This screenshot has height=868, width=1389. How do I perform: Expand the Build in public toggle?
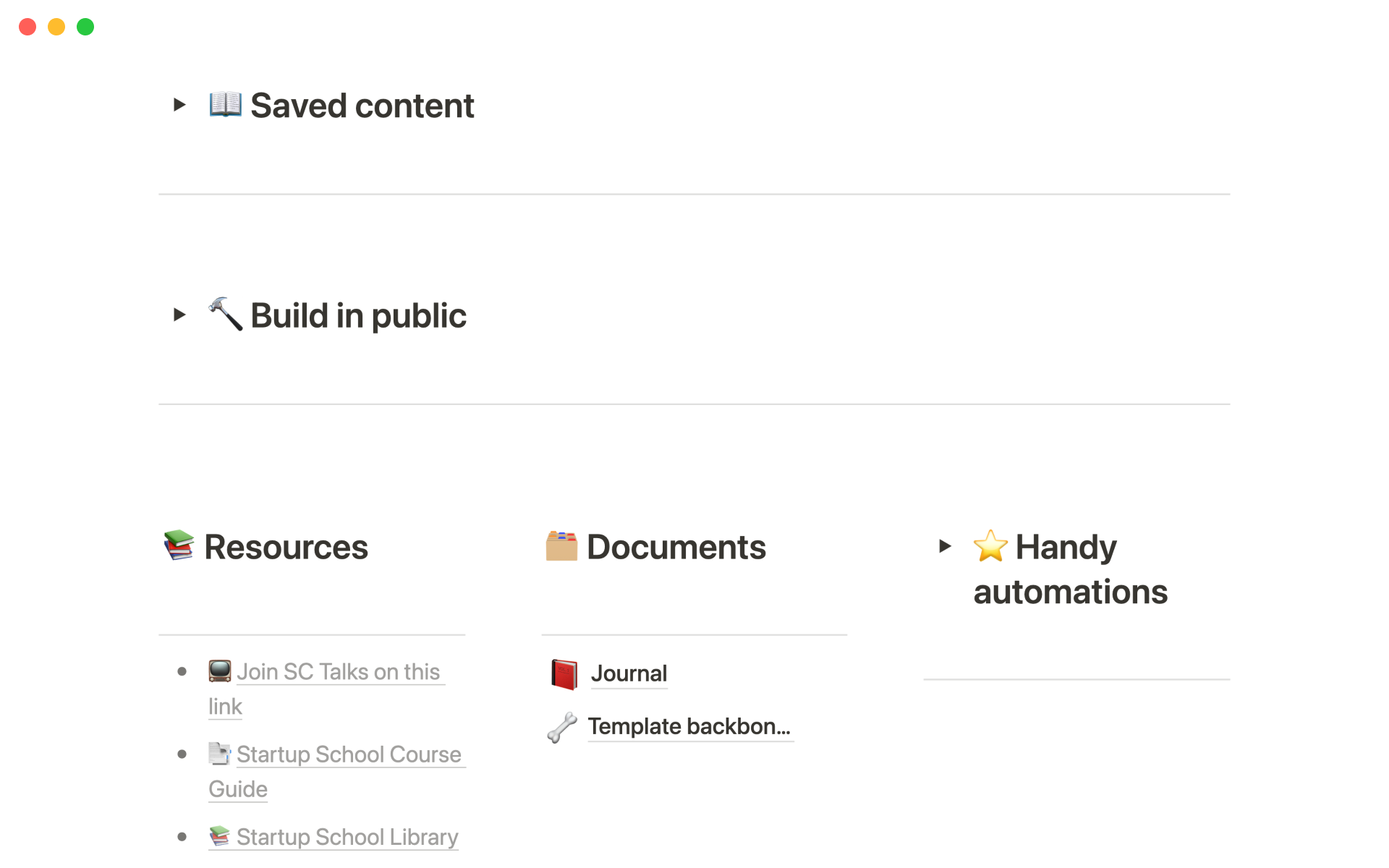point(179,315)
